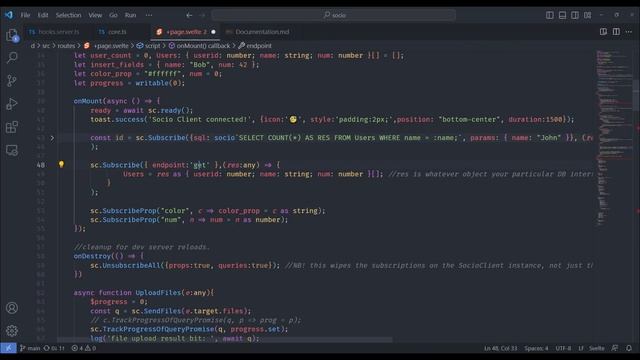Screen dimensions: 640x360
Task: Click the unsaved dot on +page.svelte tab
Action: point(213,32)
